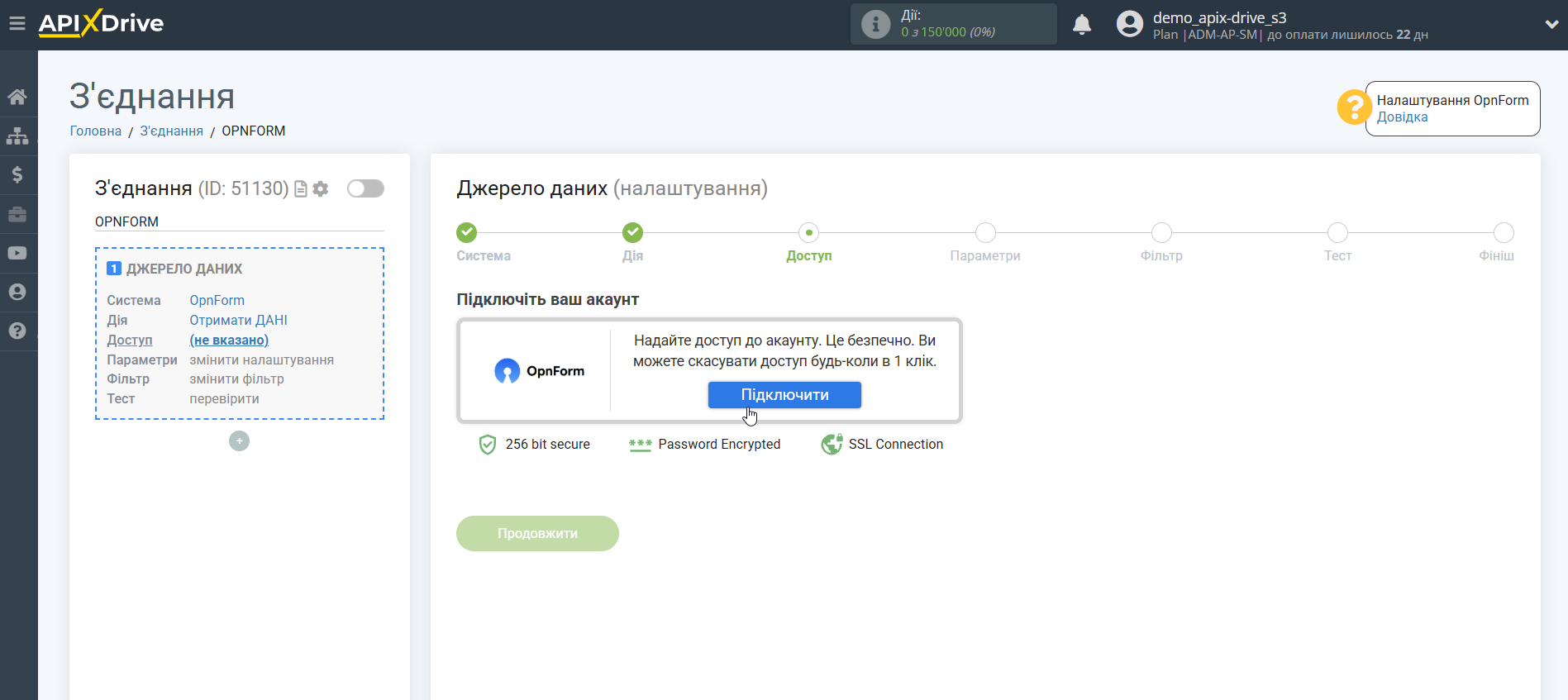Select the Фініш step marker
This screenshot has width=1568, height=700.
[x=1504, y=232]
